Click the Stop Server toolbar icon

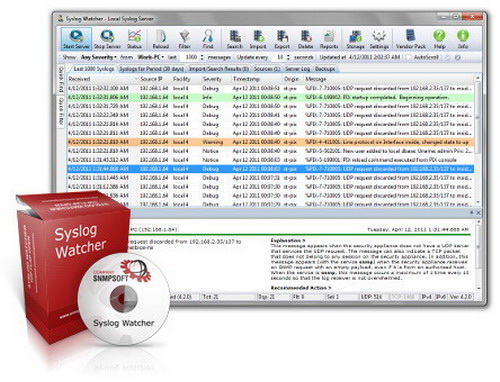(x=107, y=39)
